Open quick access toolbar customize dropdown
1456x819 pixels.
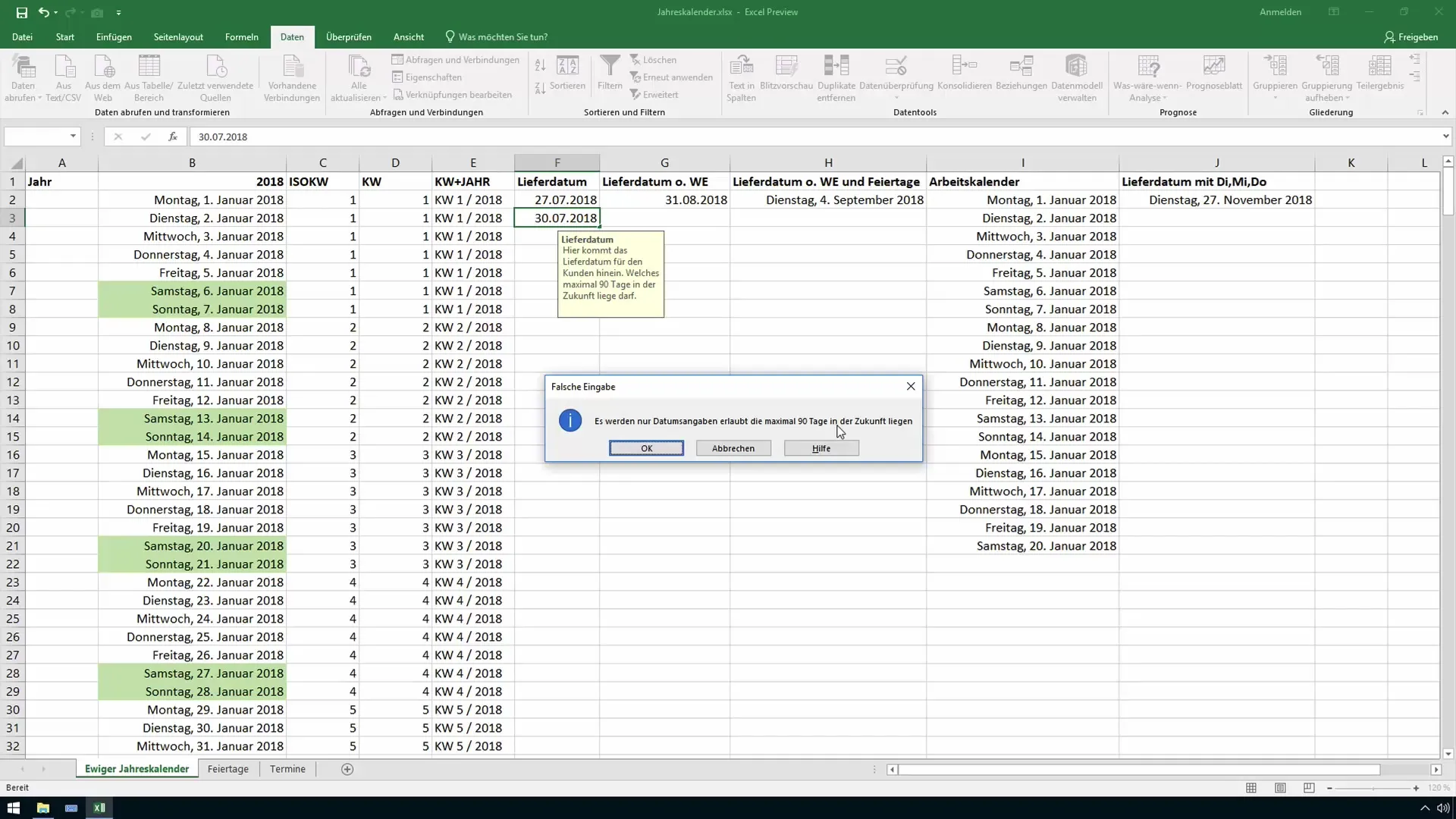click(119, 13)
